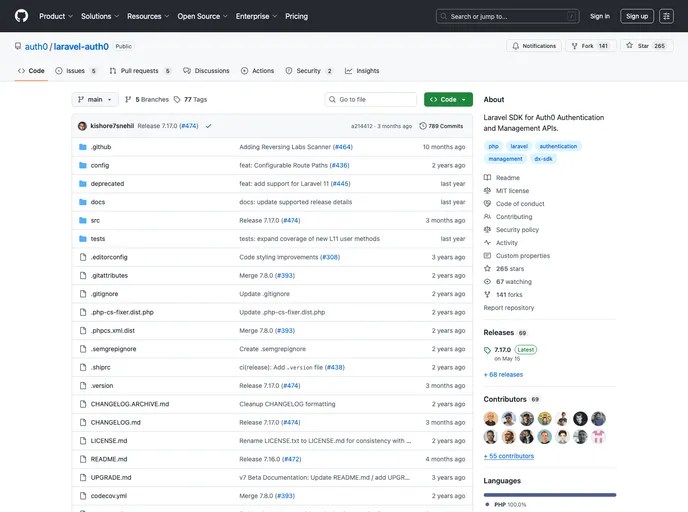Focus the Search or jump to field

[x=508, y=16]
